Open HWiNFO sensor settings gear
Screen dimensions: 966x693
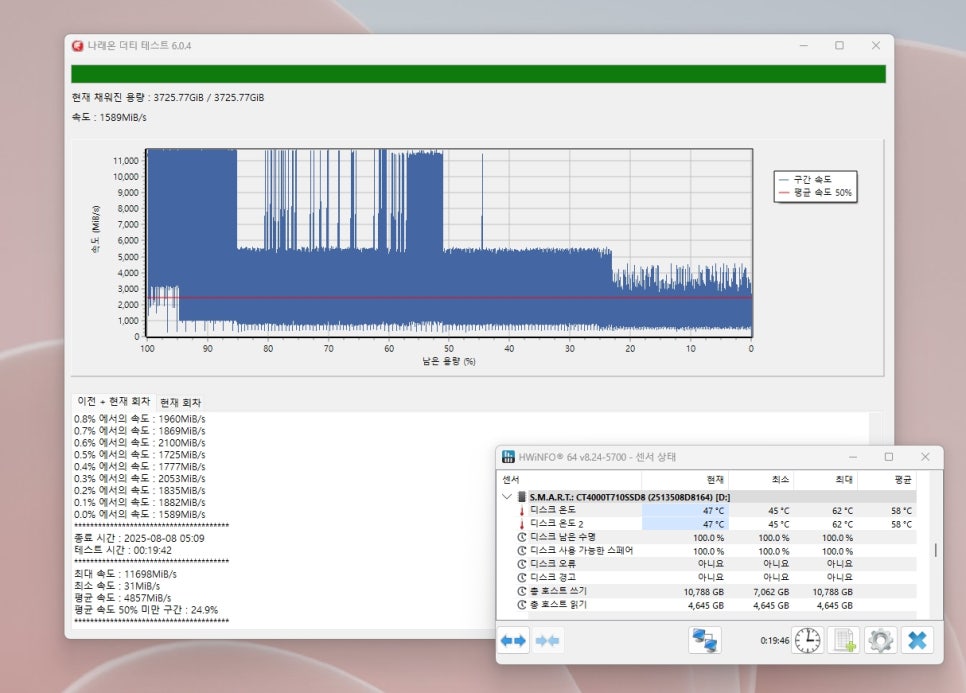[880, 640]
